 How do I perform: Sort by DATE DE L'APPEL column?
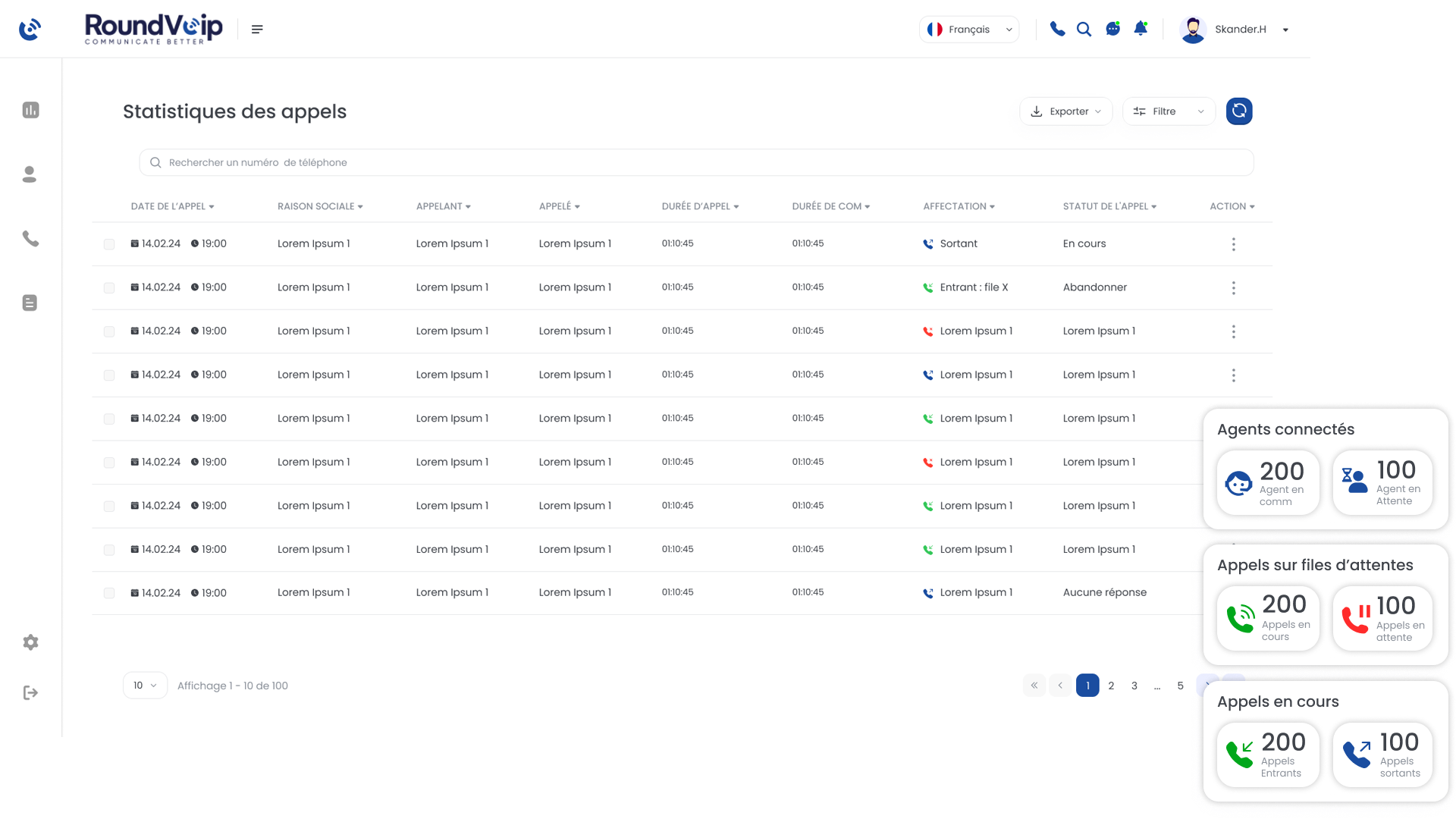coord(172,206)
